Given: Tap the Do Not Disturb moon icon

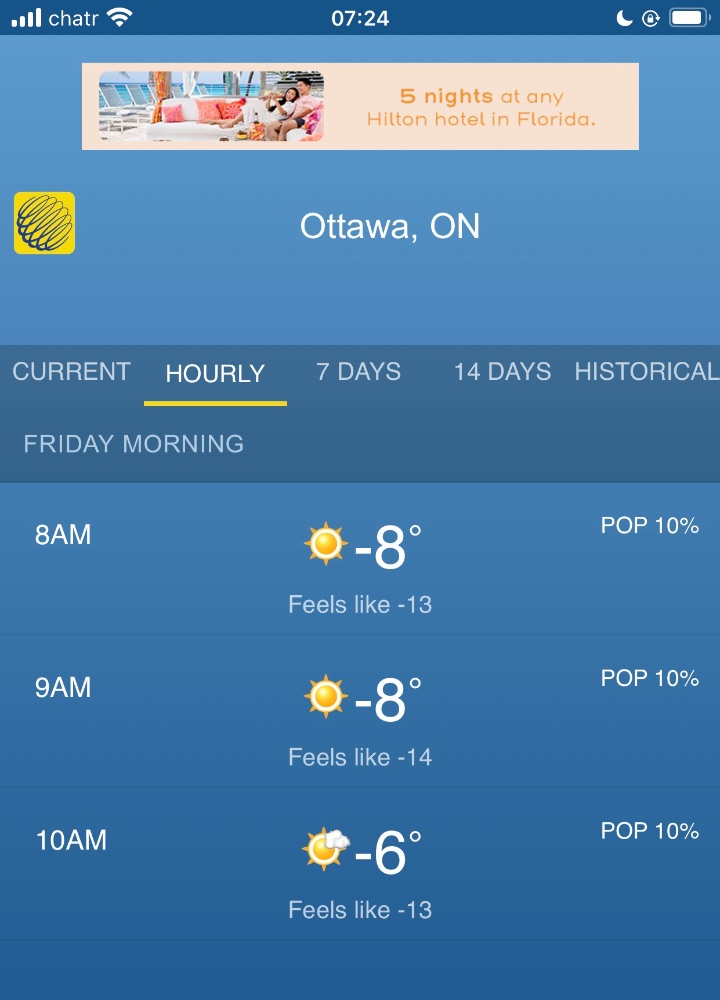Looking at the screenshot, I should point(624,18).
